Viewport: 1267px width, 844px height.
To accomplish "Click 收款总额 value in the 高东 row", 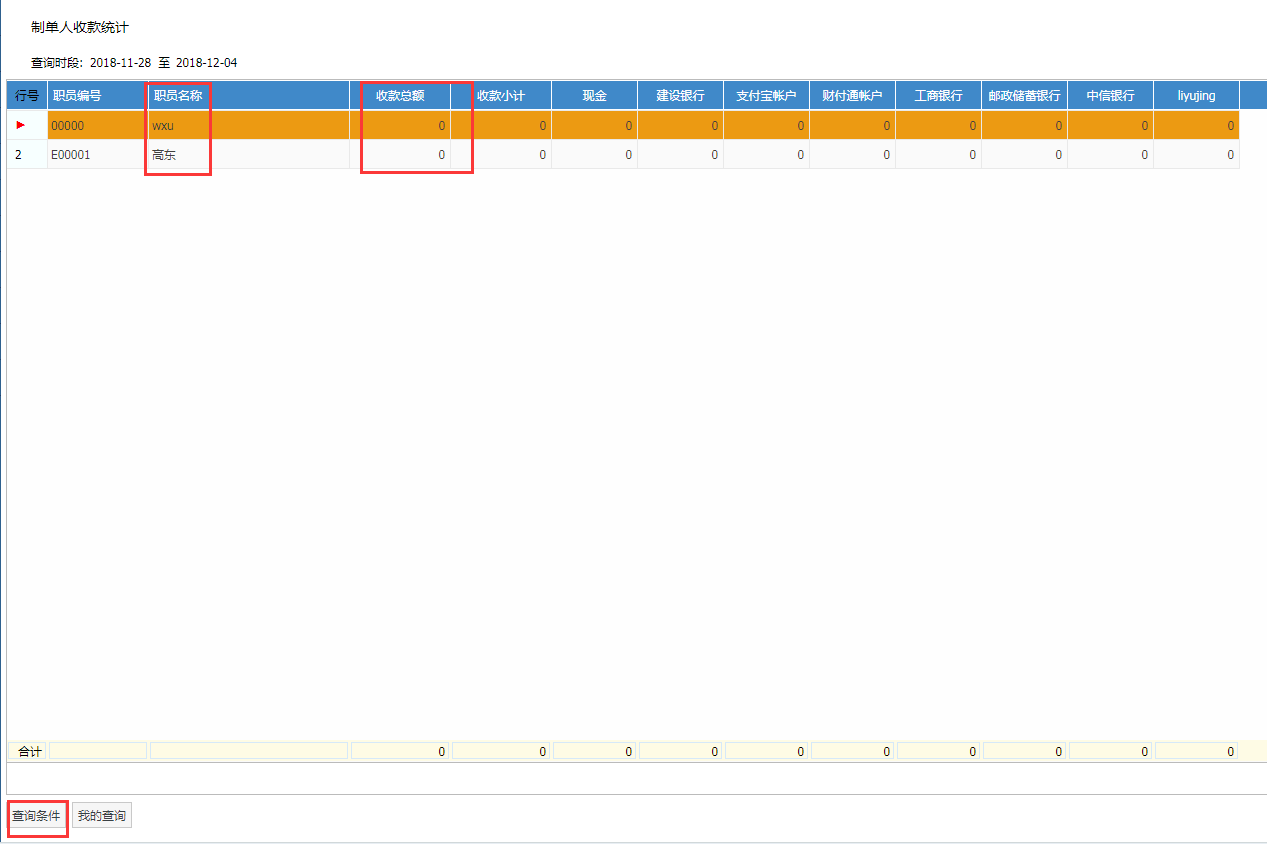I will pyautogui.click(x=400, y=155).
